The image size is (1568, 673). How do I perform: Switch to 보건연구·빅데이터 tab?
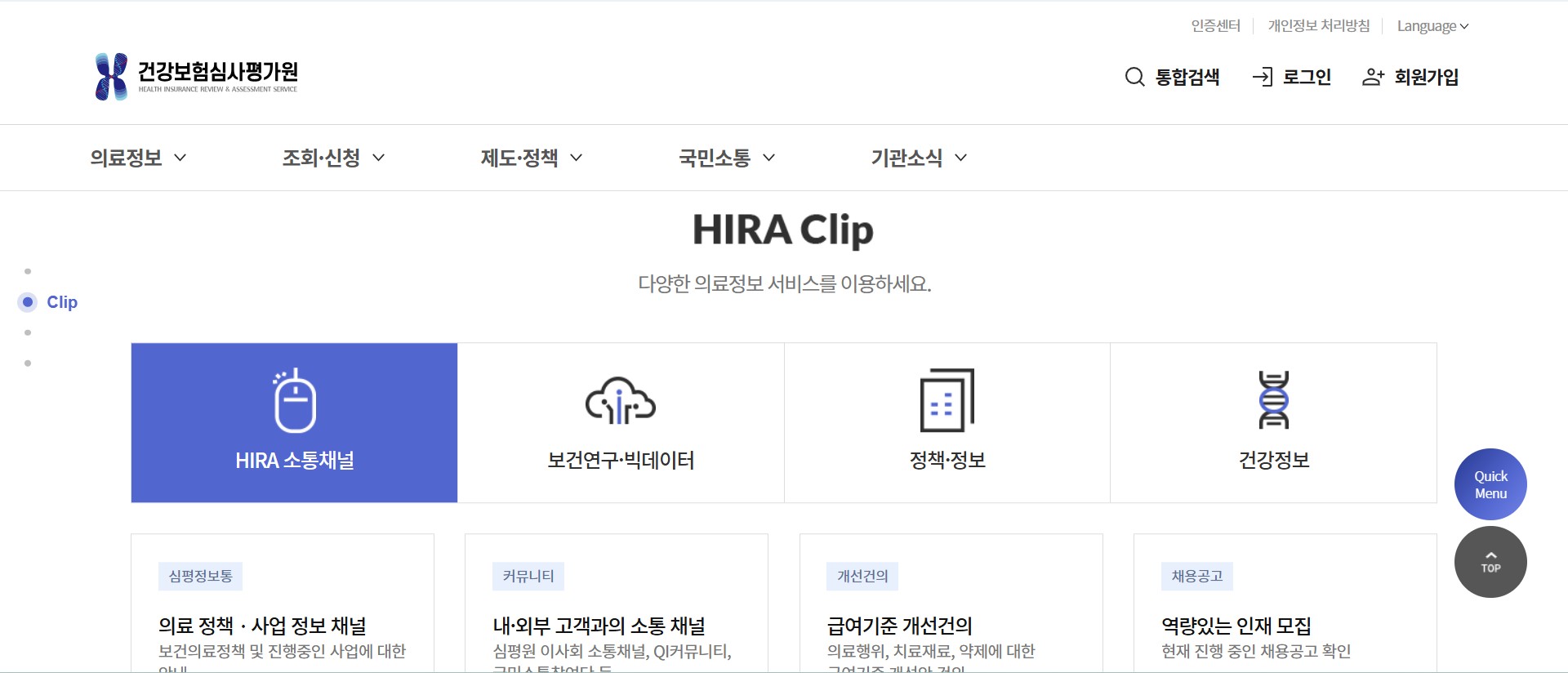pos(621,422)
